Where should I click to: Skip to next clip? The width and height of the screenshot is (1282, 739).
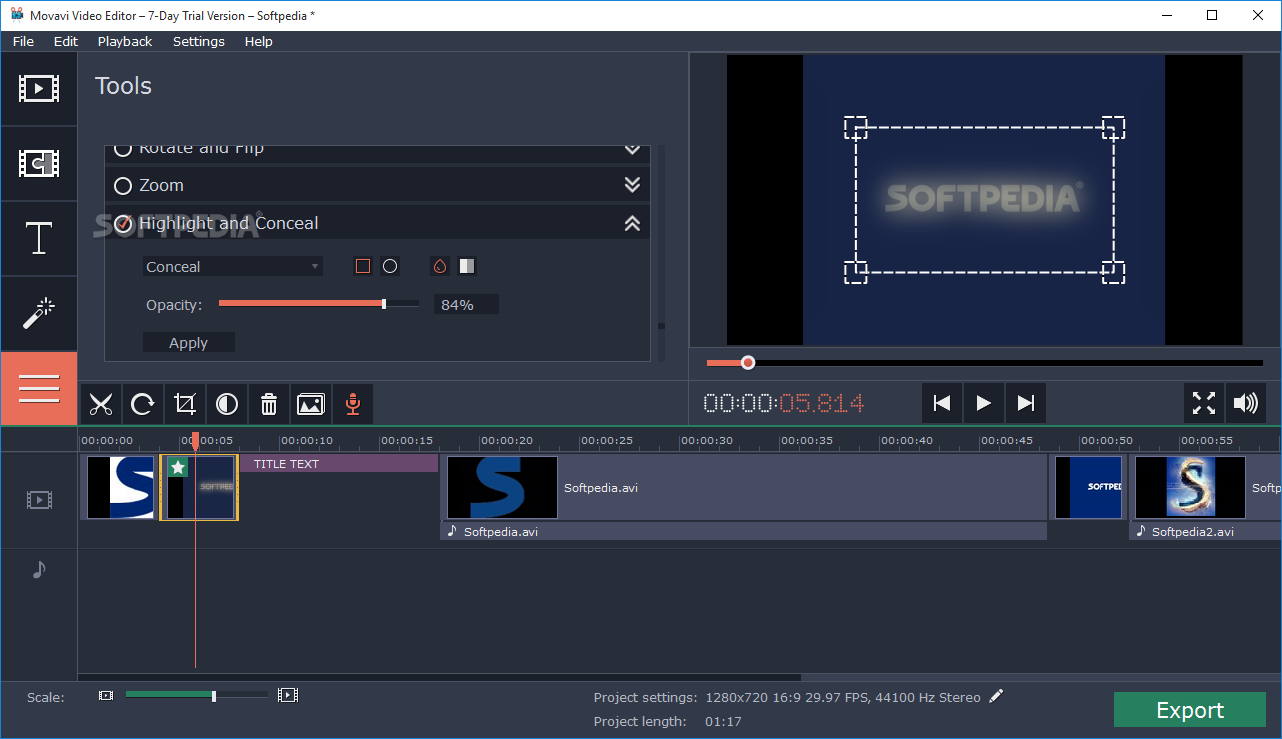(1025, 403)
